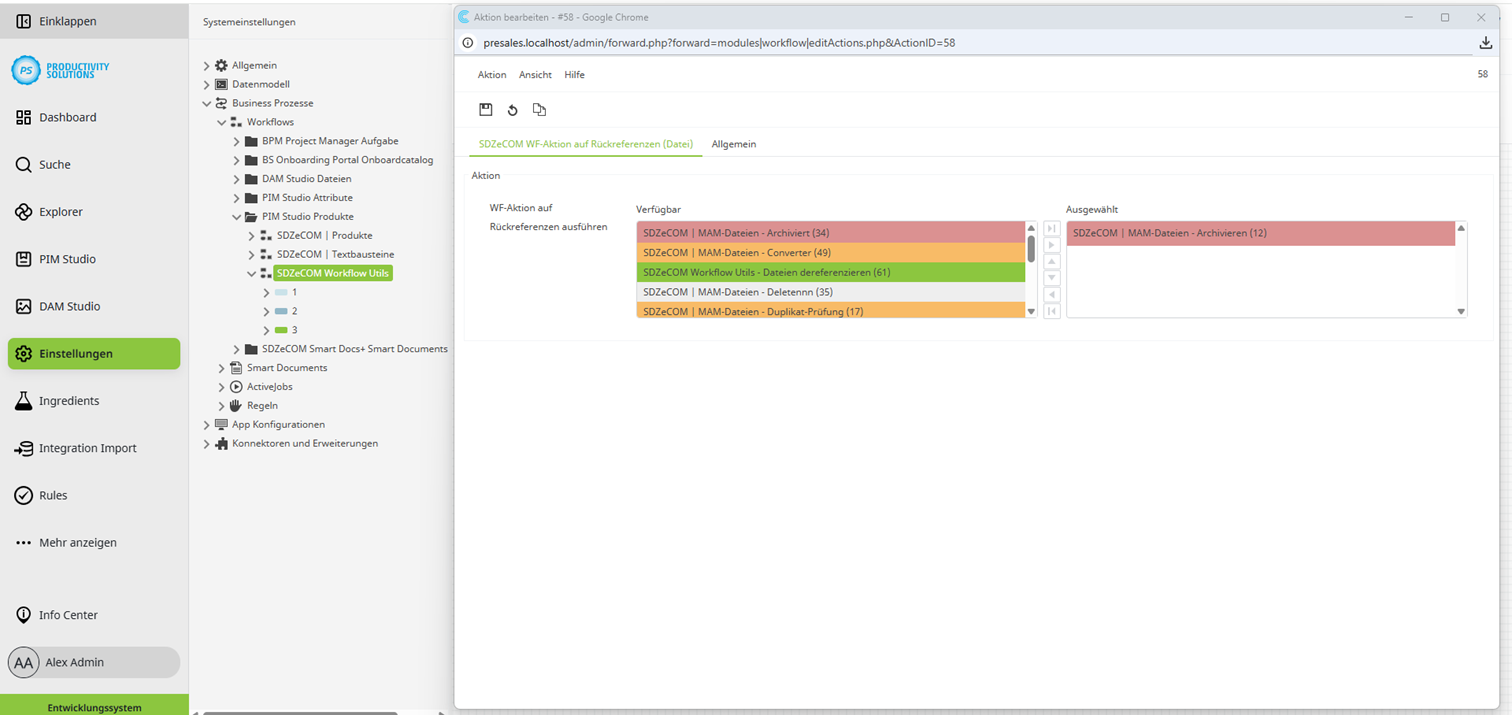The height and width of the screenshot is (715, 1512).
Task: Select 'SDZeCOM | MAM-Dateien - Converter (49)' in Verfügbar
Action: coord(830,252)
